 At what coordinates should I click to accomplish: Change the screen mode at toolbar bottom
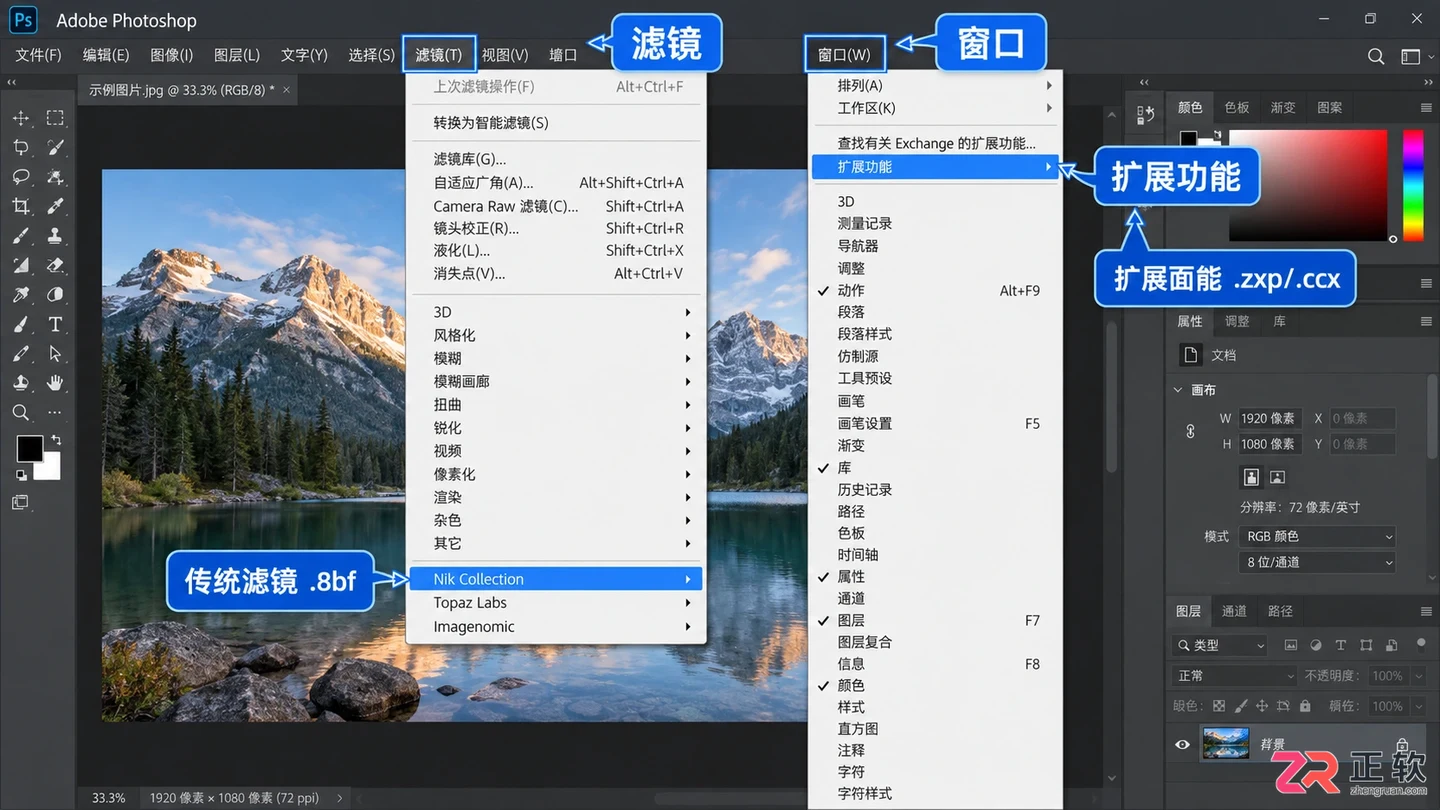click(21, 502)
